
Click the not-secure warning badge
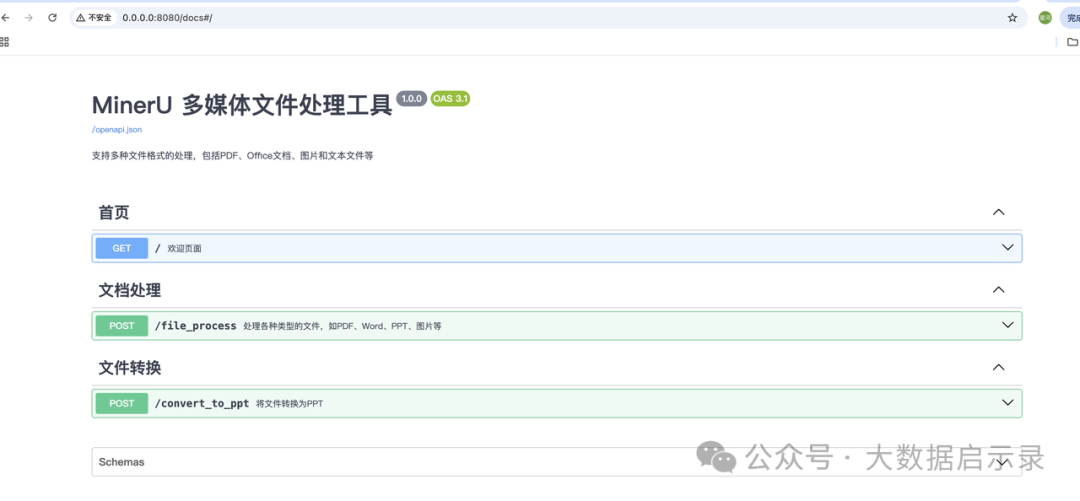[94, 18]
